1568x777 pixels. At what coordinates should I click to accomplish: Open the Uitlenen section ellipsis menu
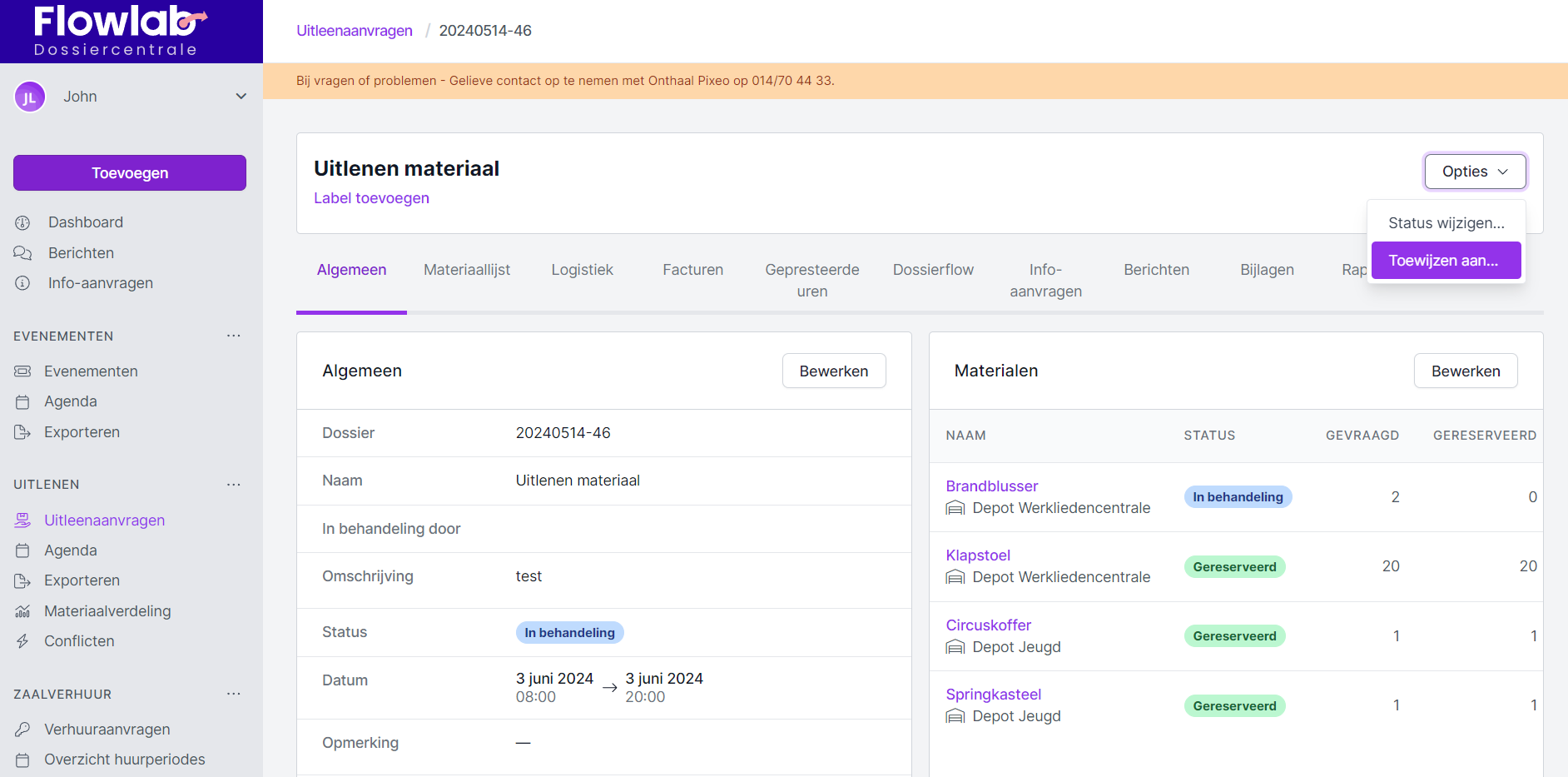pyautogui.click(x=234, y=485)
